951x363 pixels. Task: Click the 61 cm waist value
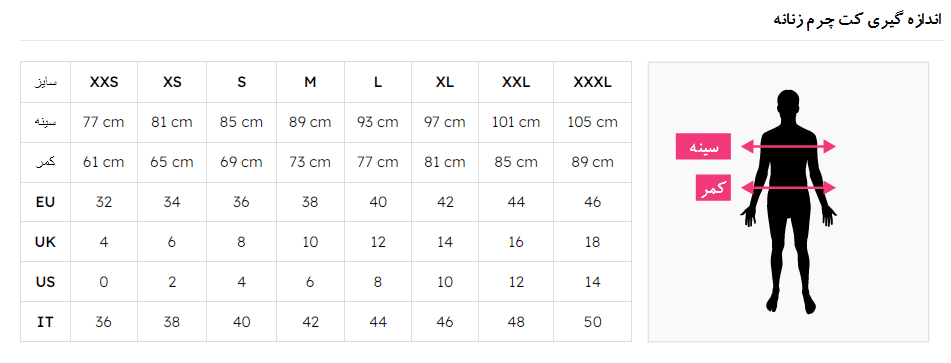pyautogui.click(x=104, y=162)
